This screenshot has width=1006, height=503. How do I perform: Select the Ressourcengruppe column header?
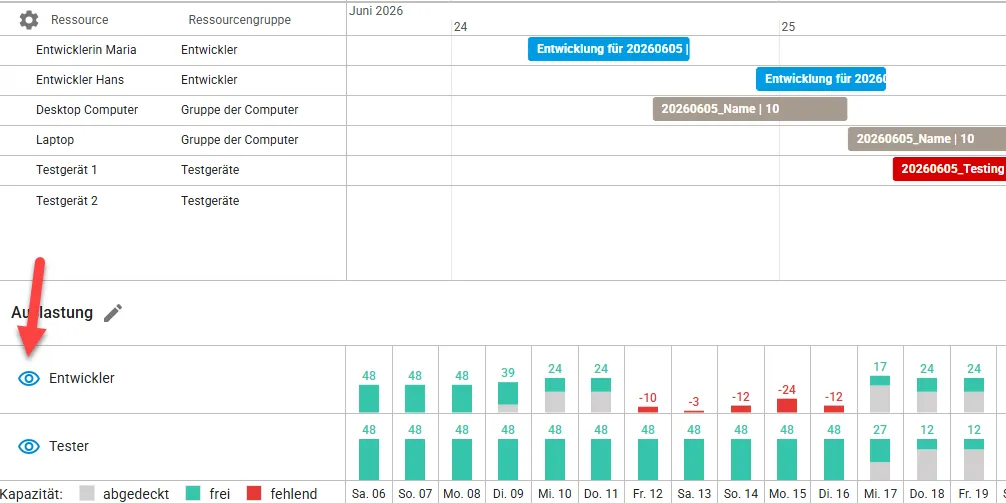pyautogui.click(x=239, y=20)
